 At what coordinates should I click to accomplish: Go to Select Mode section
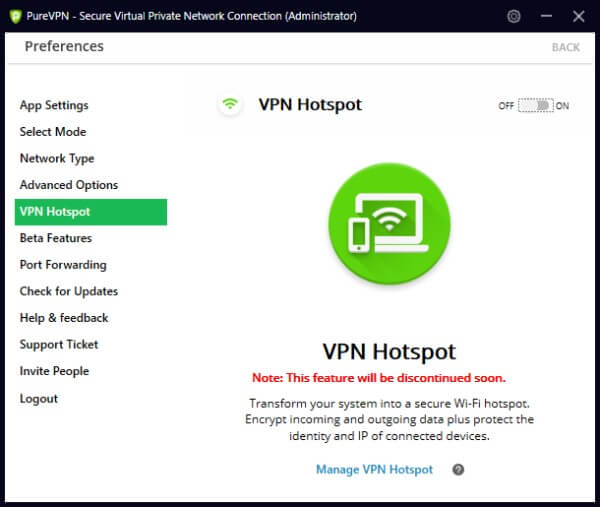53,132
